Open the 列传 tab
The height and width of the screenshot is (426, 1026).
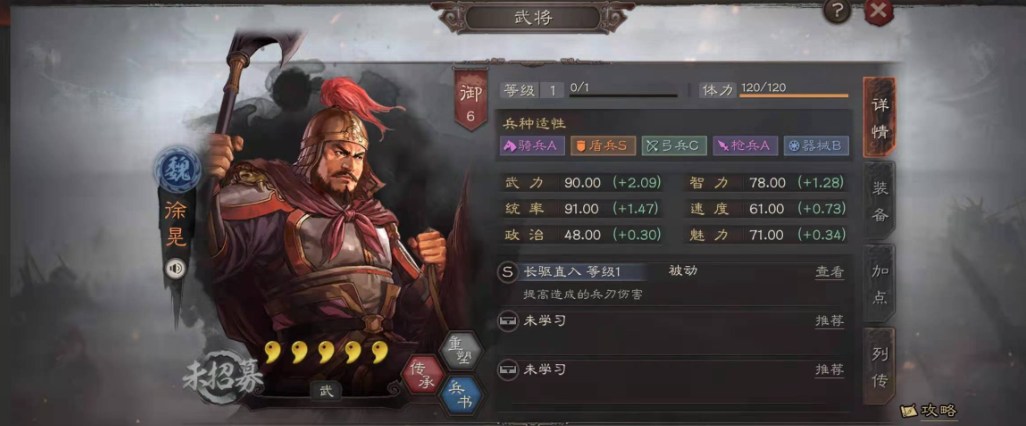(x=879, y=368)
